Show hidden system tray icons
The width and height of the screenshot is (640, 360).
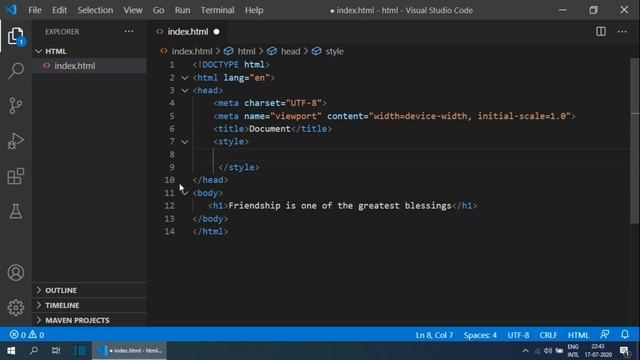[525, 351]
